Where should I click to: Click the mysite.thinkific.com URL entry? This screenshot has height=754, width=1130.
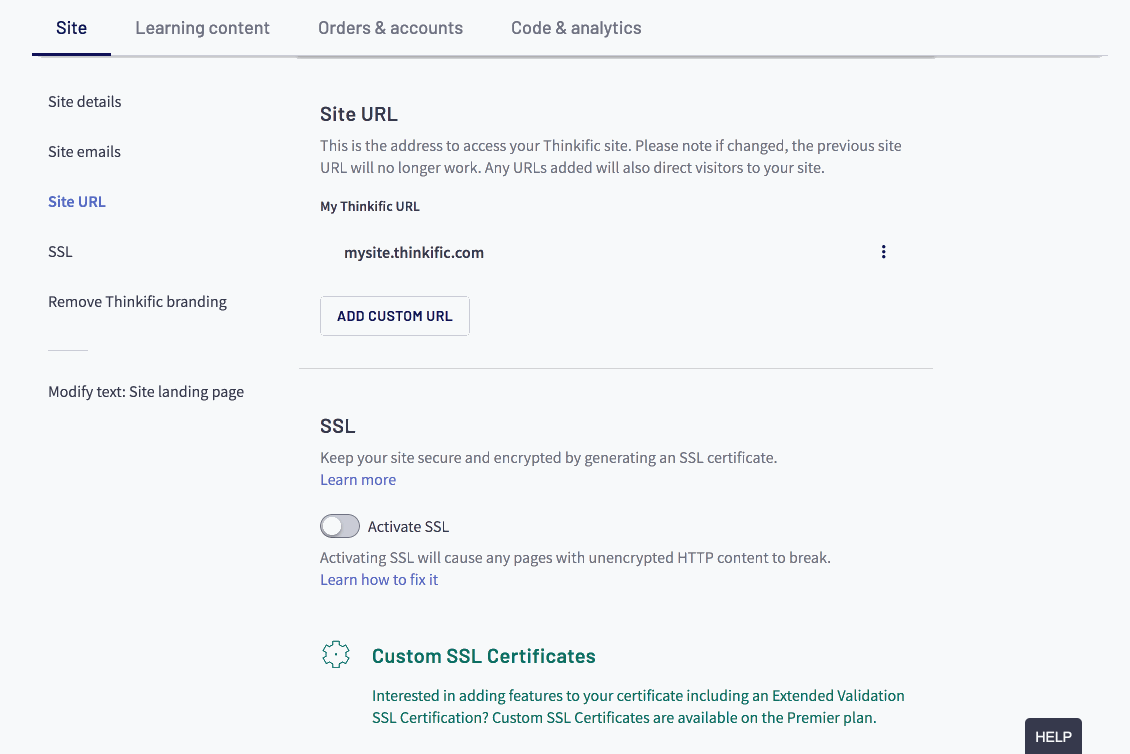pos(414,253)
